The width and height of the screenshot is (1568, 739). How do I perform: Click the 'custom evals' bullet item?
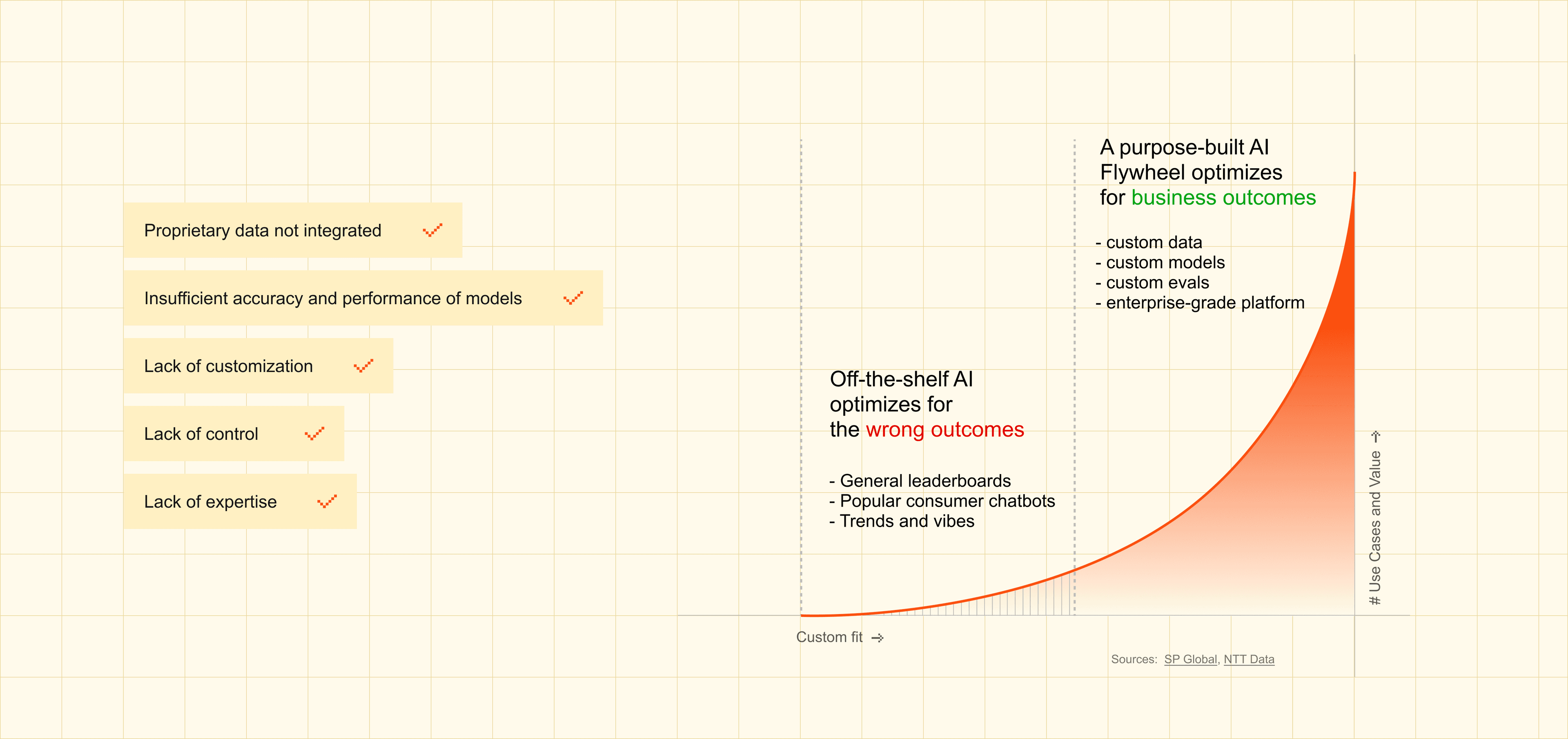point(1153,283)
